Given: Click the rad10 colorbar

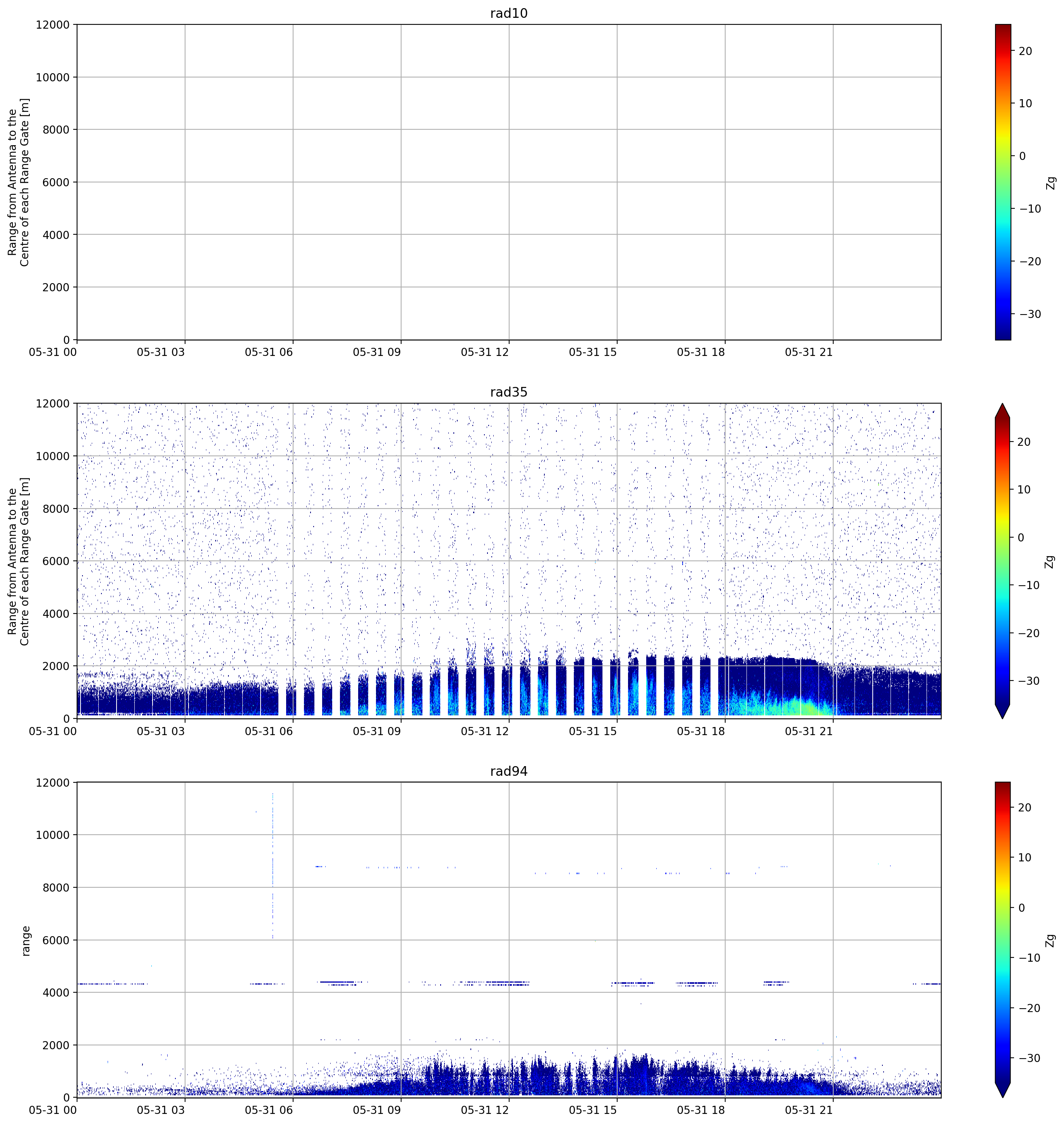Looking at the screenshot, I should click(1003, 182).
